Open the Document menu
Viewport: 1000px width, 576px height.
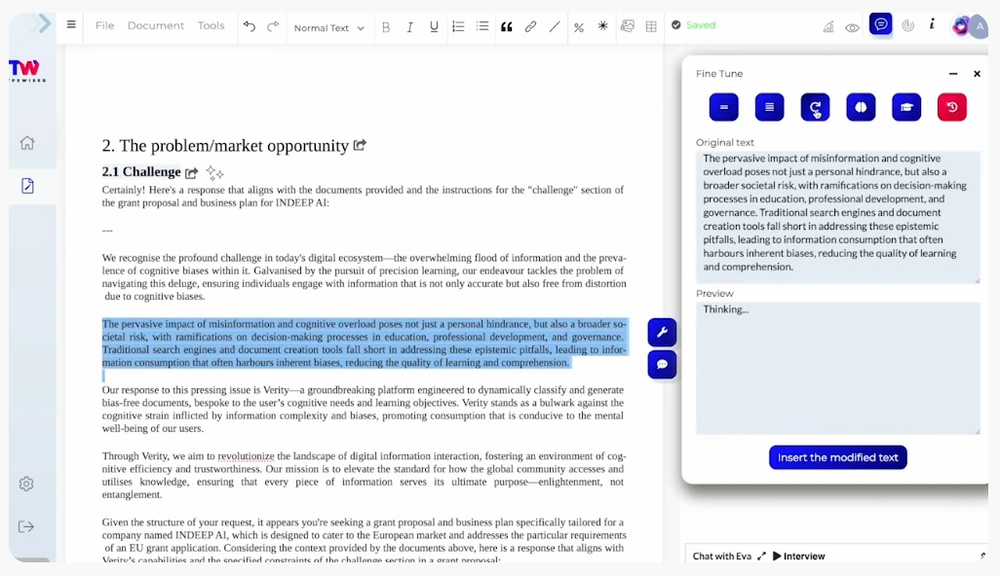156,26
